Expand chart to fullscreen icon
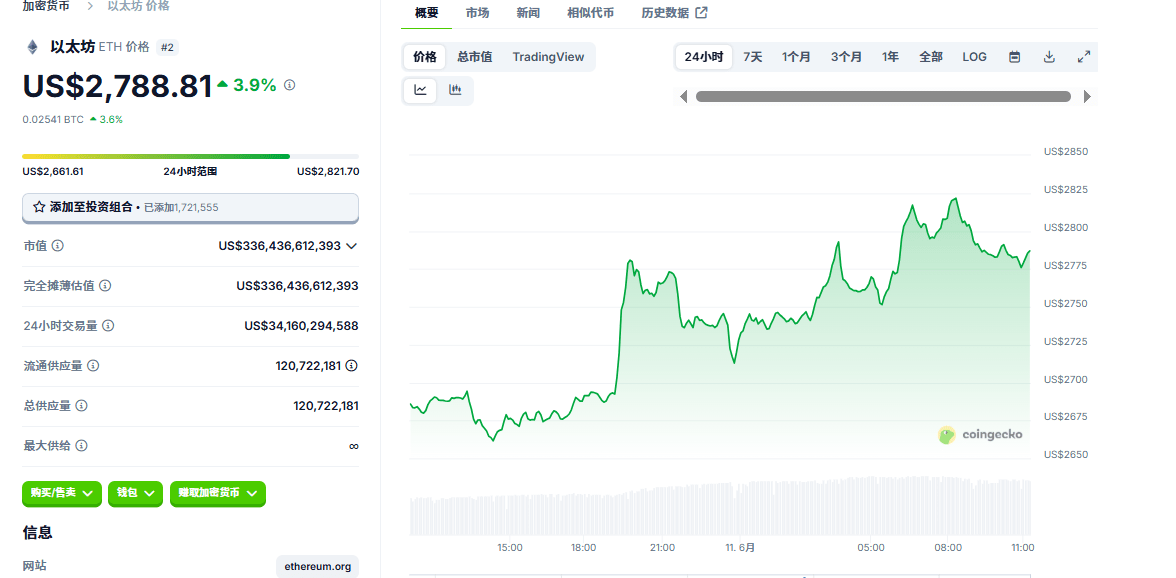Image resolution: width=1176 pixels, height=578 pixels. (x=1084, y=57)
